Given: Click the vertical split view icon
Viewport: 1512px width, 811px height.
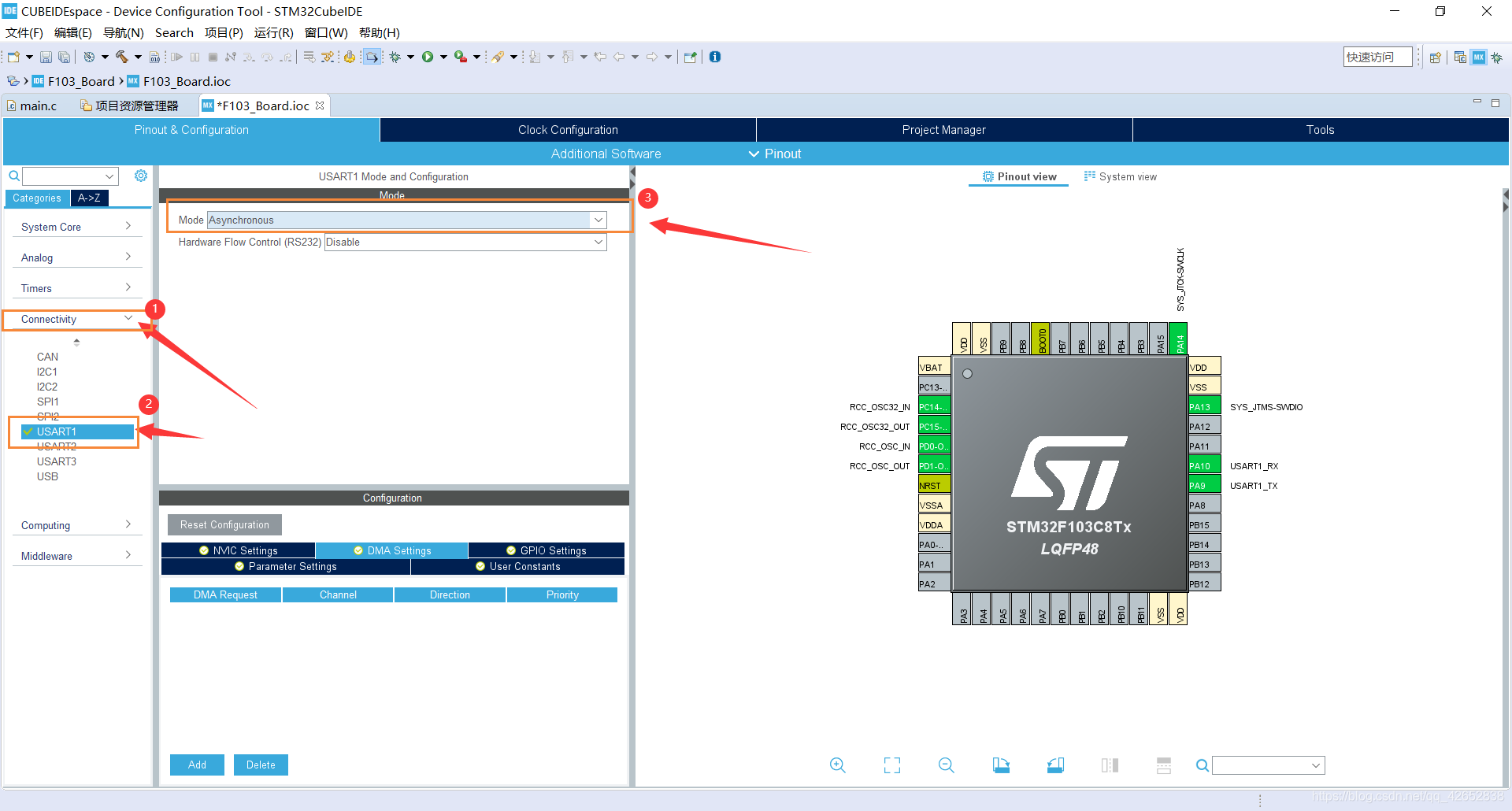Looking at the screenshot, I should click(1110, 765).
